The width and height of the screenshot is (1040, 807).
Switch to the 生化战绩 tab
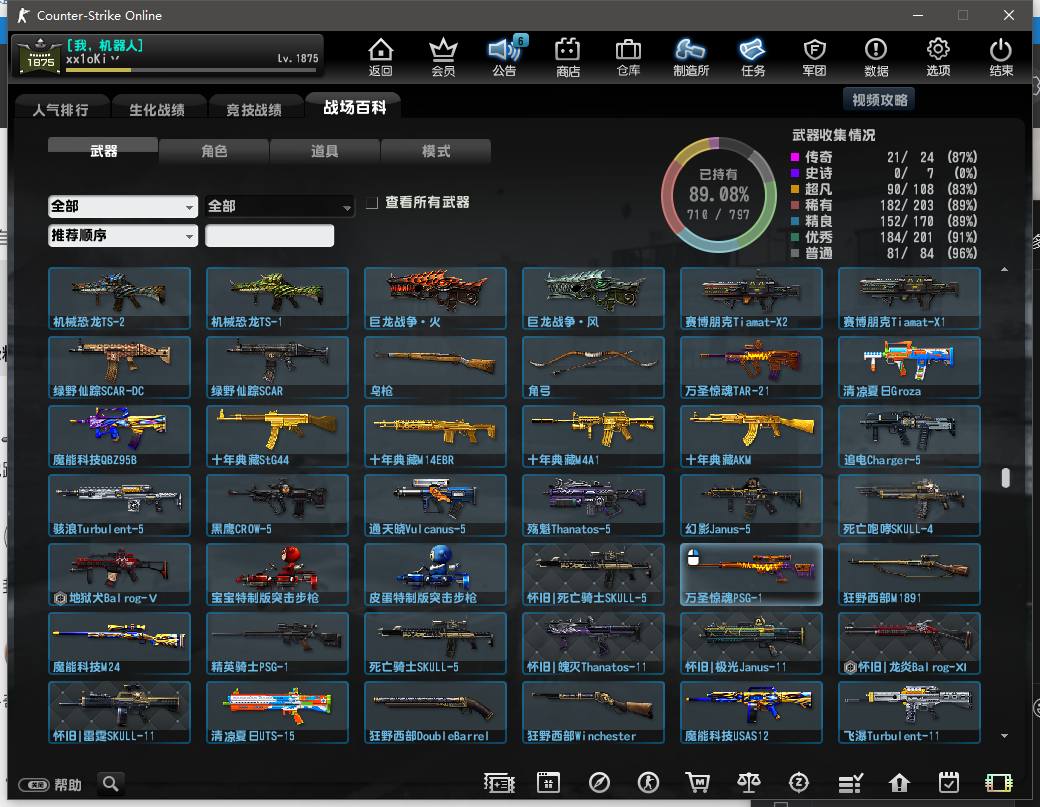(157, 110)
